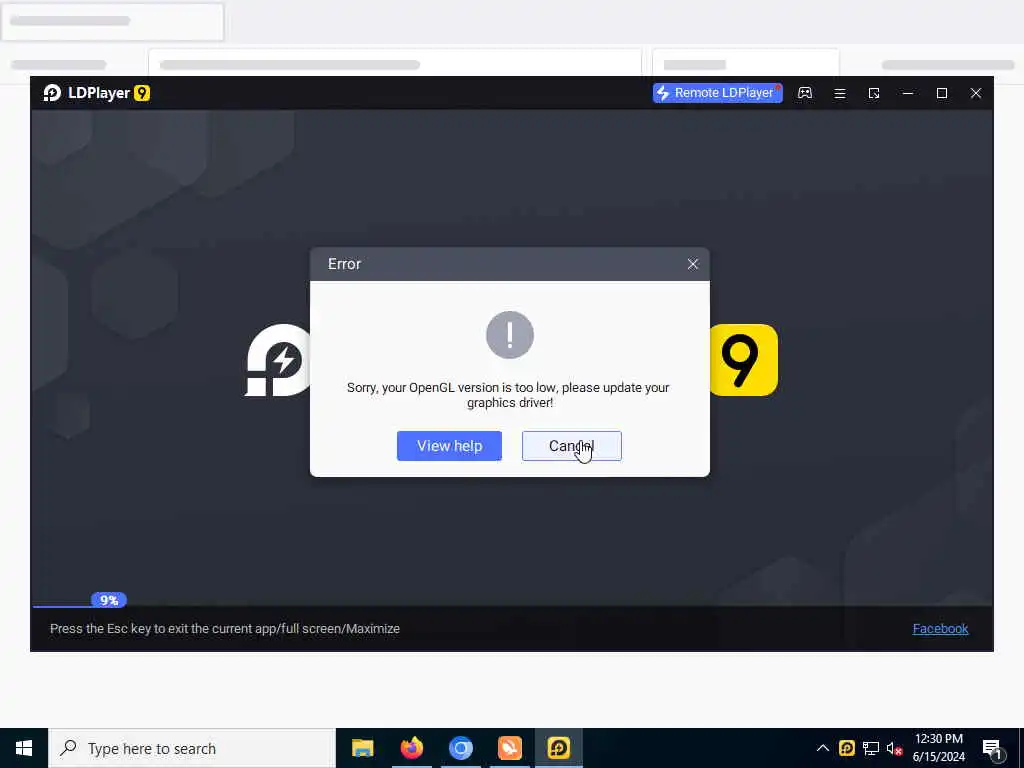Screen dimensions: 1024x768
Task: Maximize the LDPlayer window
Action: (942, 93)
